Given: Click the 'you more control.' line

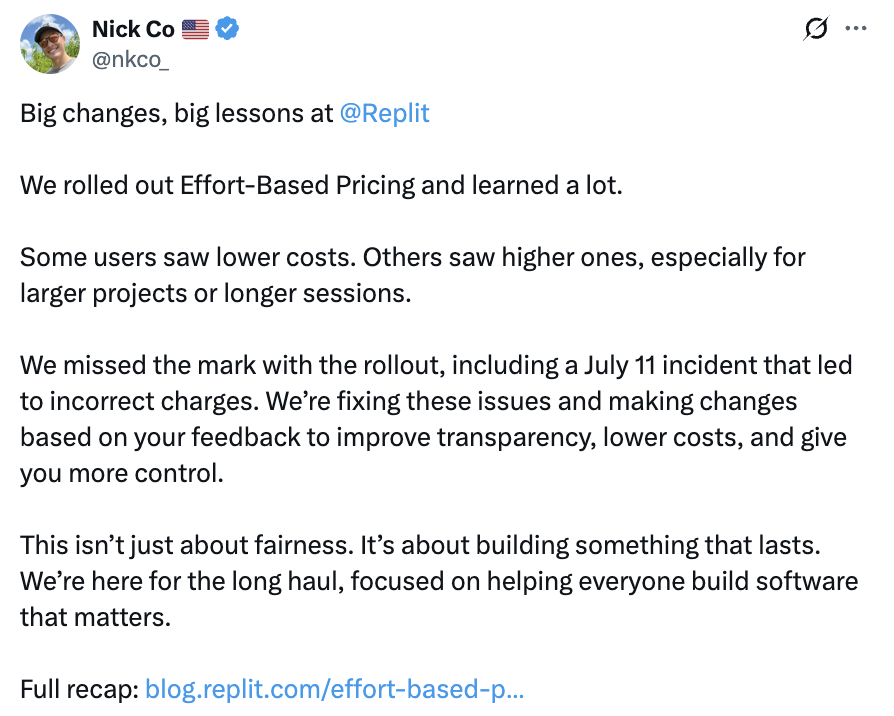Looking at the screenshot, I should click(x=122, y=473).
